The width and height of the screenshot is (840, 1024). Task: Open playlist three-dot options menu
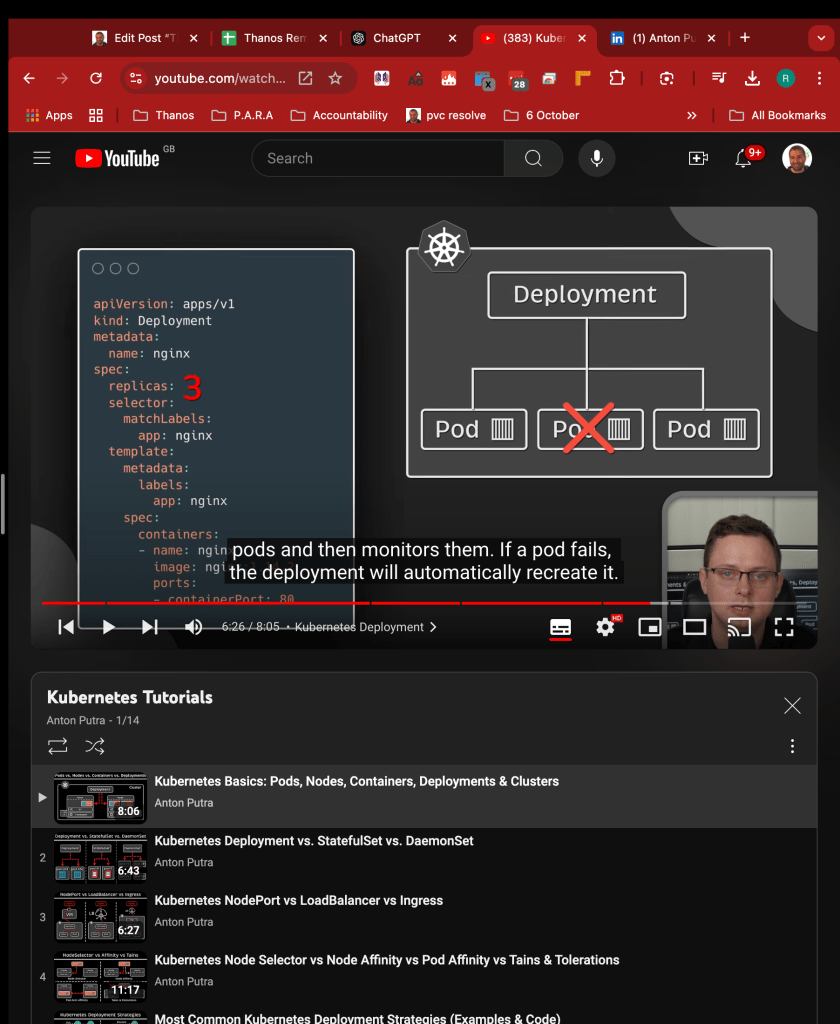pyautogui.click(x=792, y=746)
